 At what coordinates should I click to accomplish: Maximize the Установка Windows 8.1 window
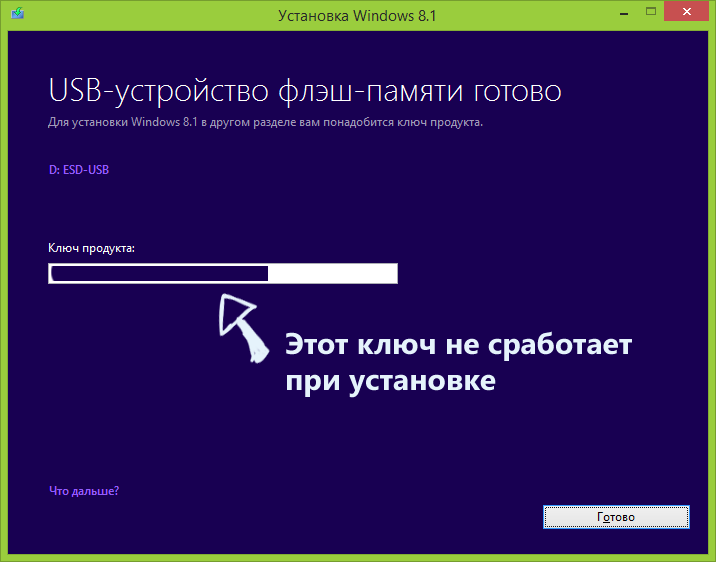click(x=651, y=12)
